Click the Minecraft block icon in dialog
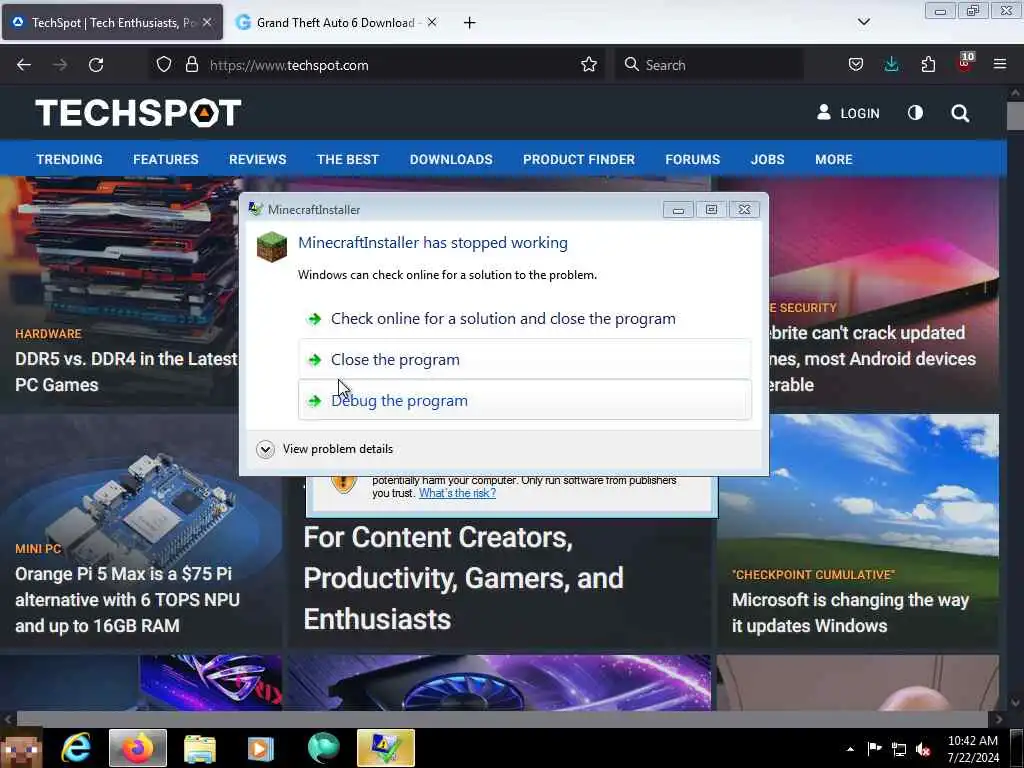Screen dimensions: 1024x768 tap(272, 247)
